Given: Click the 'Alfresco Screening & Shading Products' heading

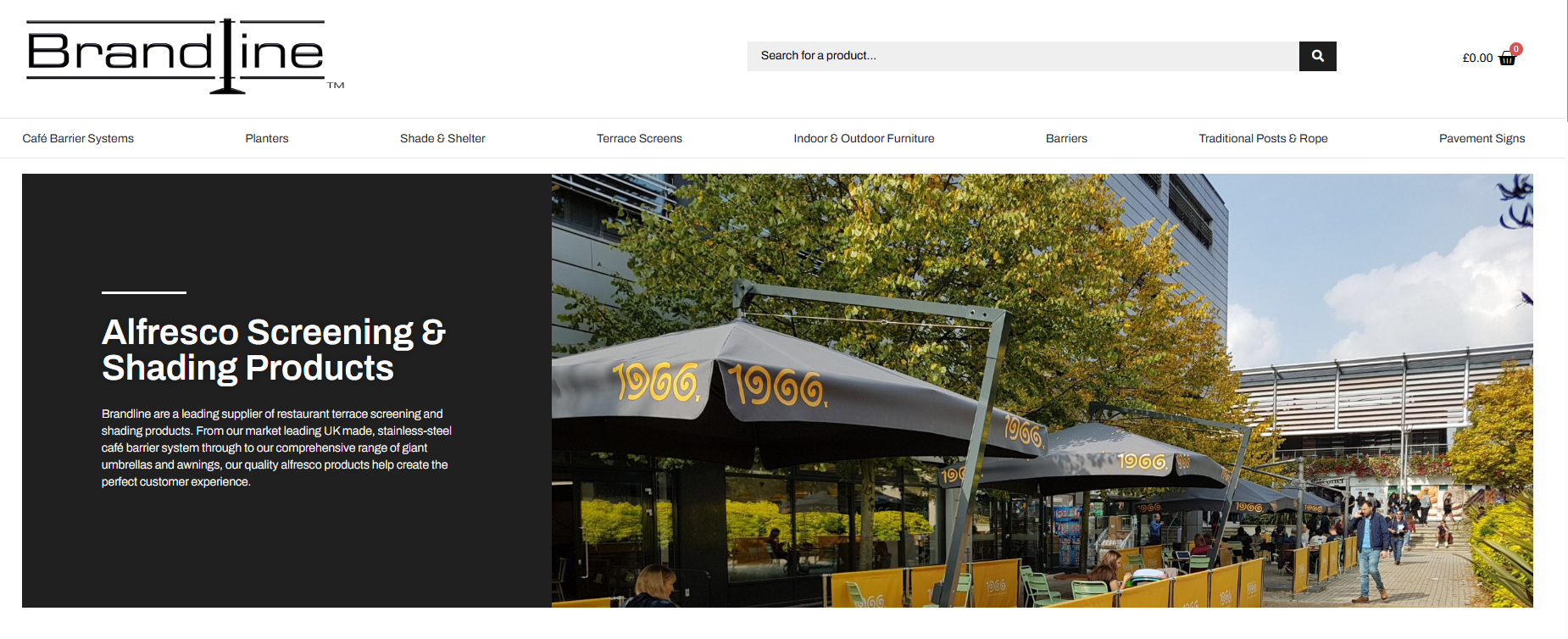Looking at the screenshot, I should 274,350.
